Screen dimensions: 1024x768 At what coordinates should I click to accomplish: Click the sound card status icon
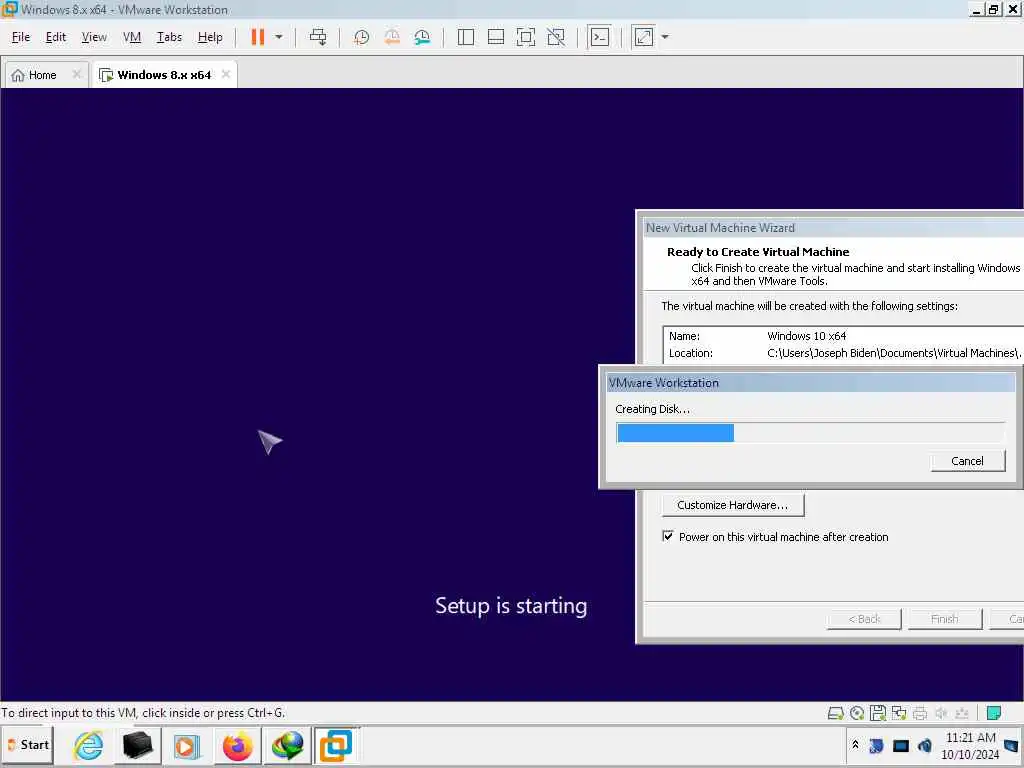pyautogui.click(x=941, y=713)
